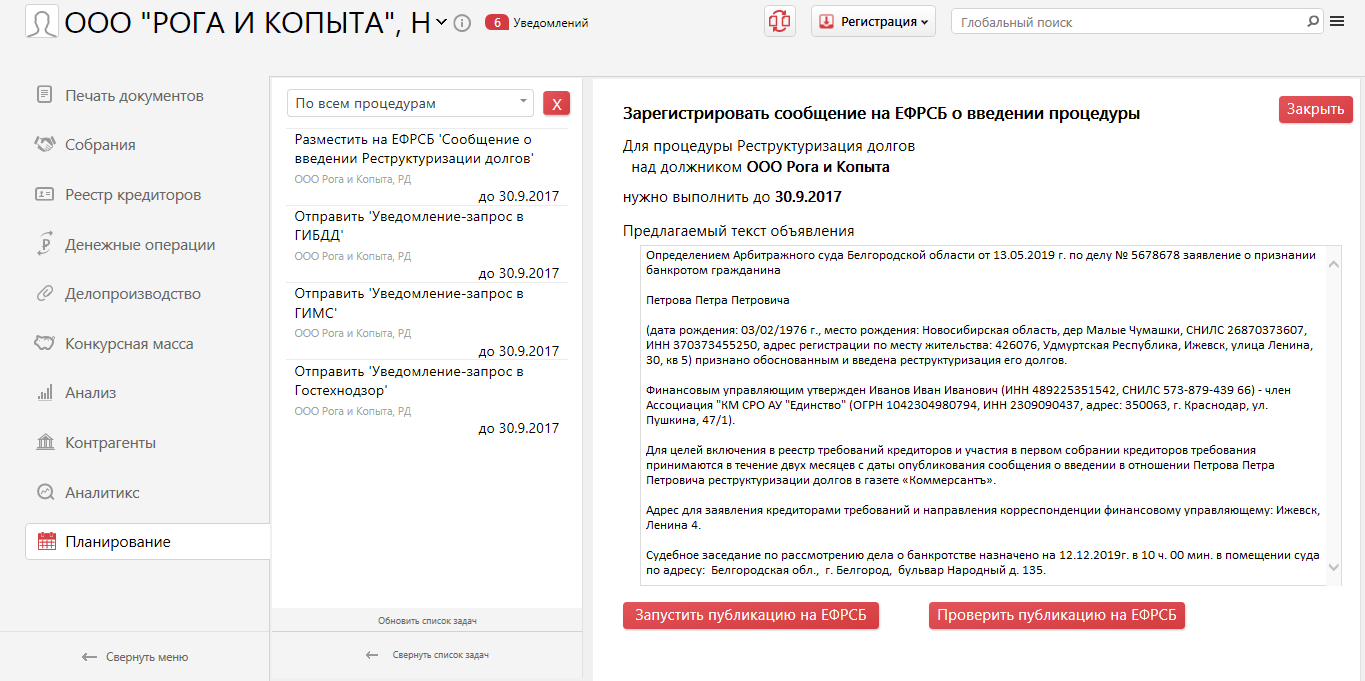Expand the company name chevron
The height and width of the screenshot is (681, 1365).
point(442,23)
